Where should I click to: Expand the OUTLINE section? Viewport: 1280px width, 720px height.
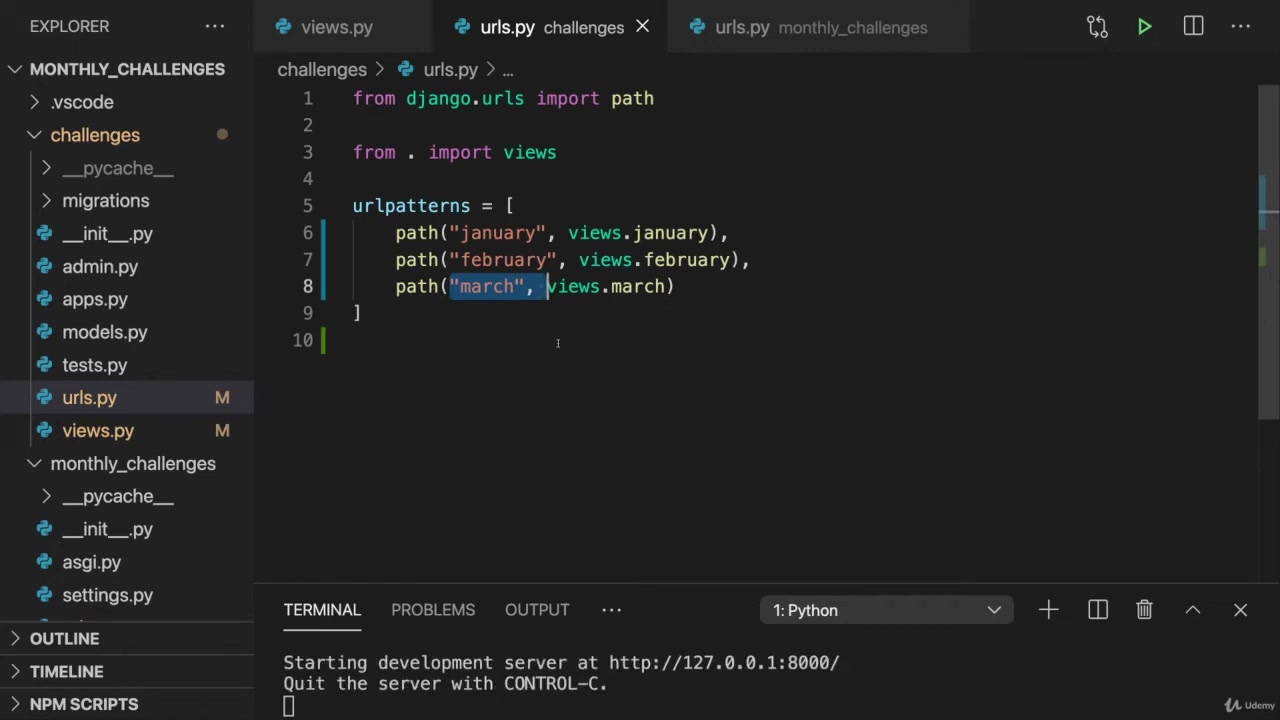pos(127,639)
